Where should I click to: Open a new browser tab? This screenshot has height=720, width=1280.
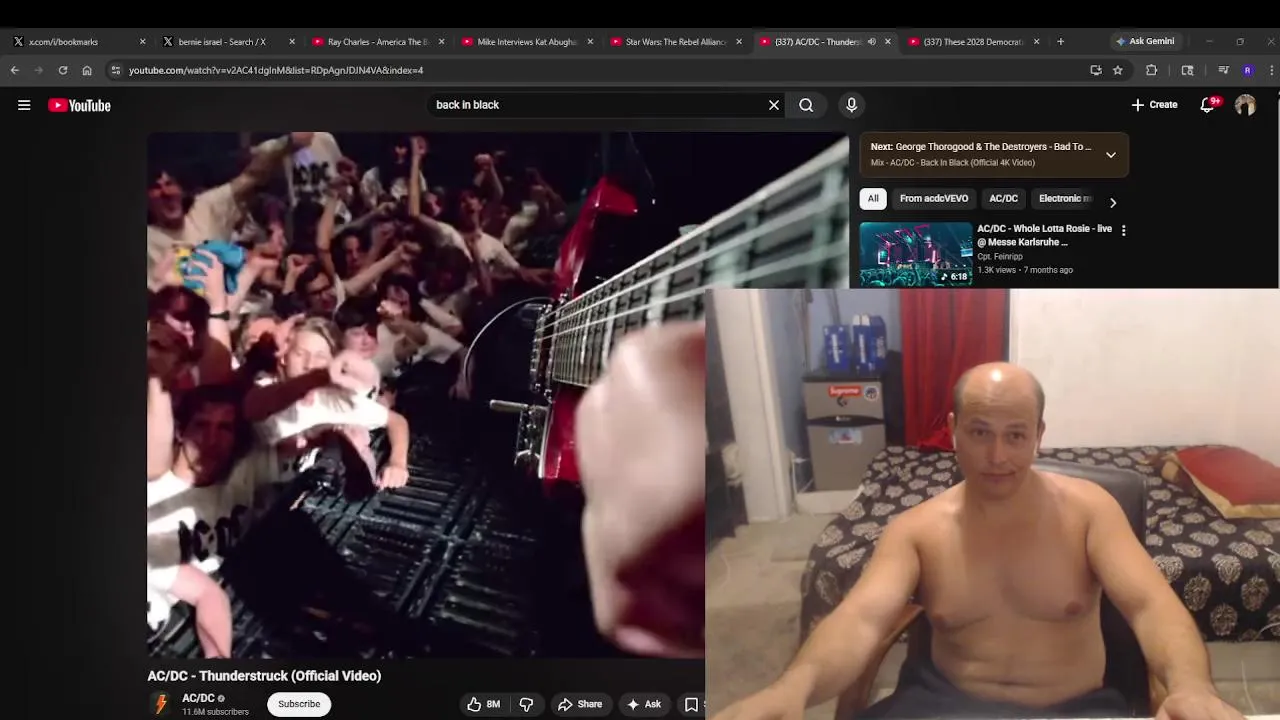1061,42
